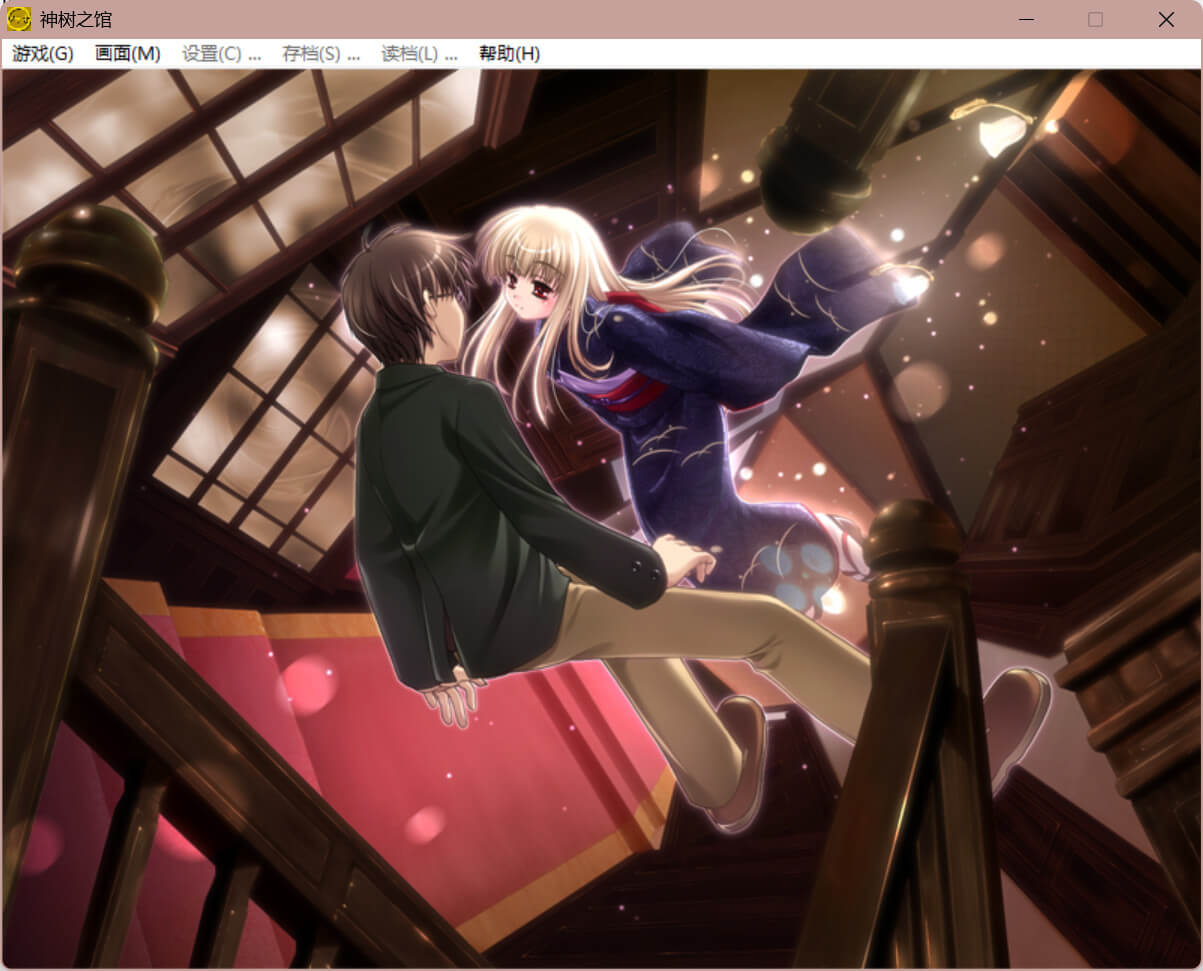The image size is (1203, 971).
Task: Click the lattice window behind the boy
Action: point(260,430)
